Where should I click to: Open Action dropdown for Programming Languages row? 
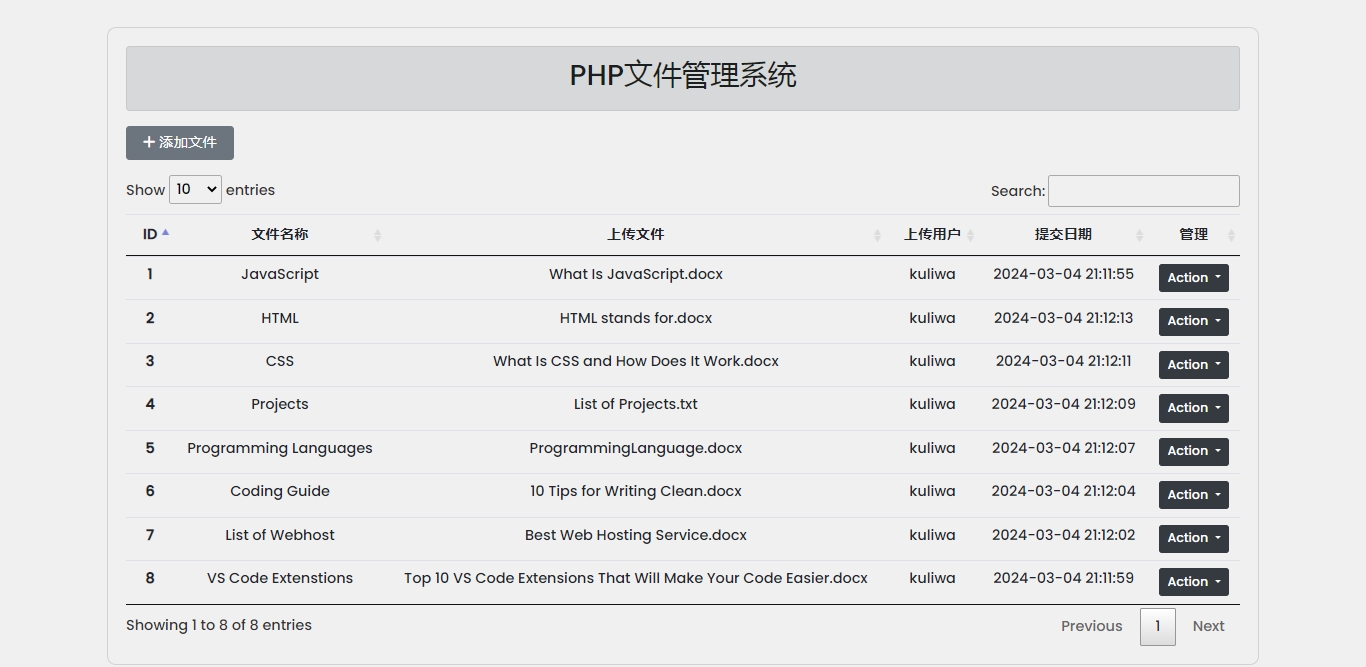(1193, 451)
